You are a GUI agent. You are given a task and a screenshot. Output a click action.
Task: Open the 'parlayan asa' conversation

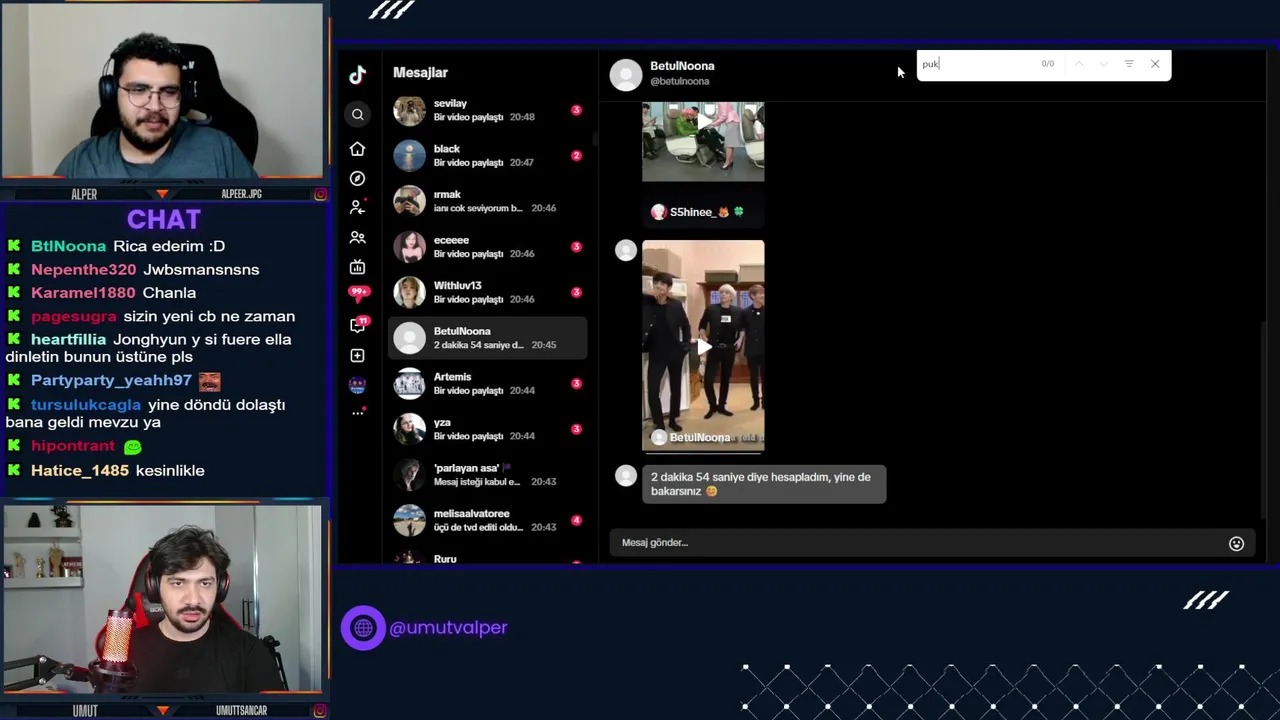pyautogui.click(x=488, y=475)
